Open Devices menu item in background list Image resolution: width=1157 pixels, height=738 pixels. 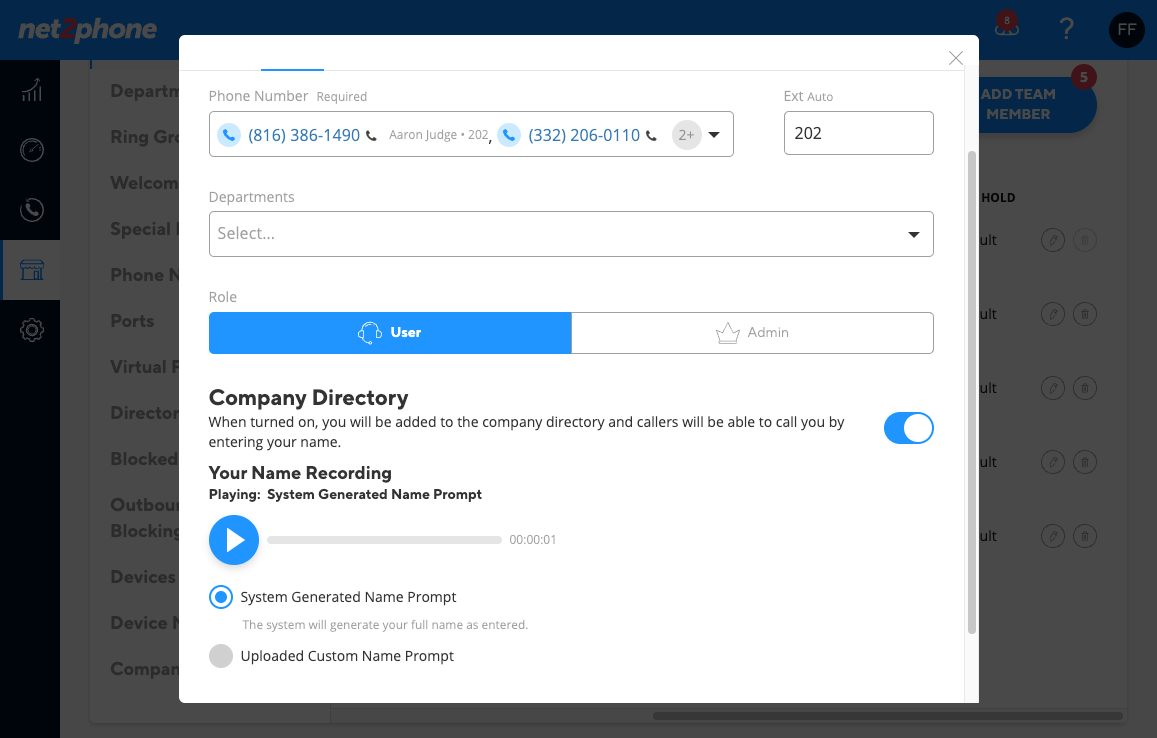point(143,577)
